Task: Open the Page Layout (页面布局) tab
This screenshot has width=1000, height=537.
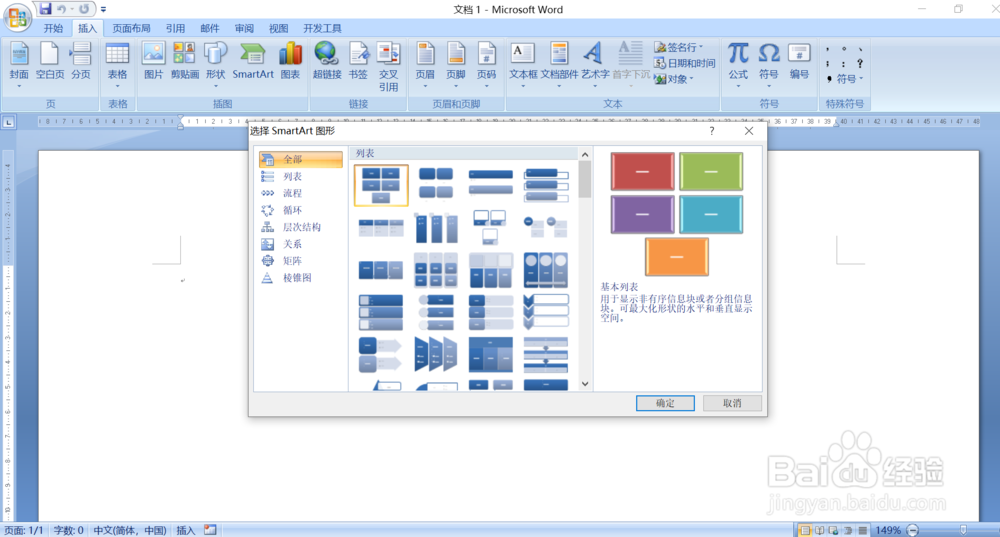Action: tap(131, 28)
